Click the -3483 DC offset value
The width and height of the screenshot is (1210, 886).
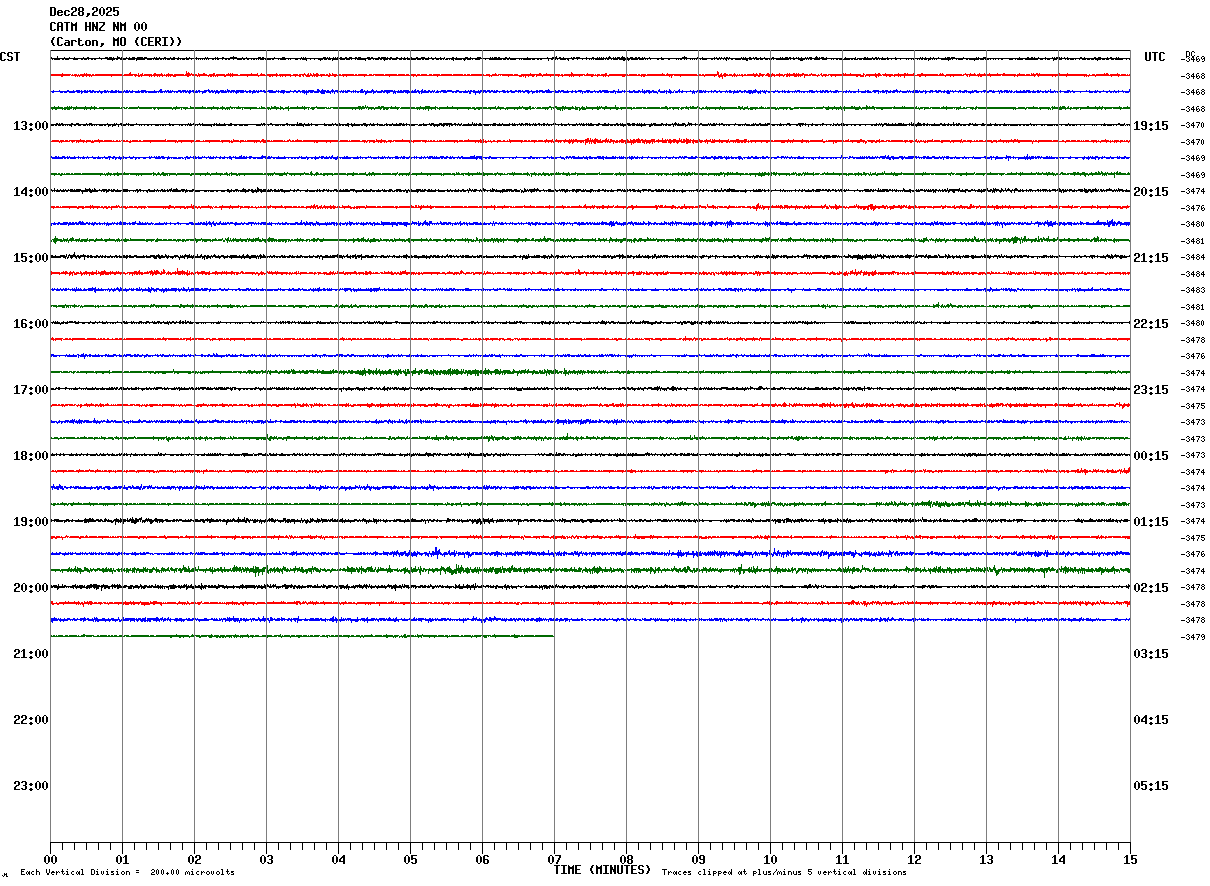click(1194, 290)
